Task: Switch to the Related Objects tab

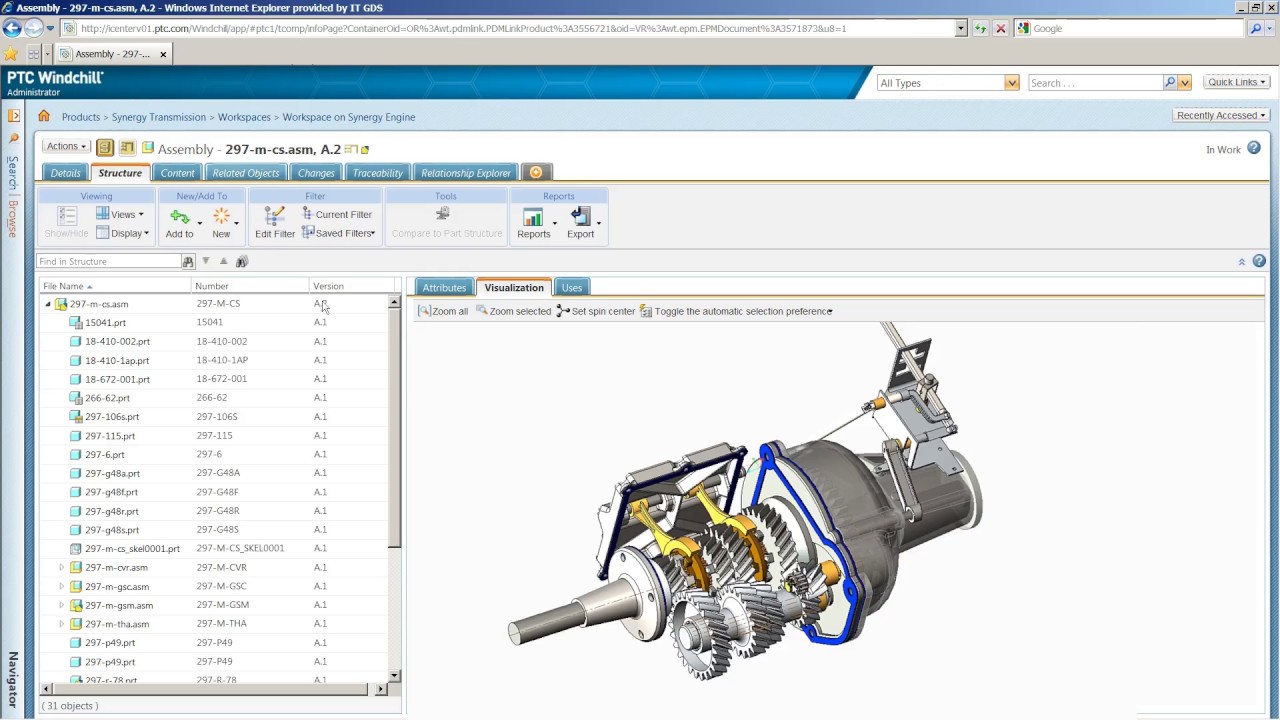Action: click(x=245, y=173)
